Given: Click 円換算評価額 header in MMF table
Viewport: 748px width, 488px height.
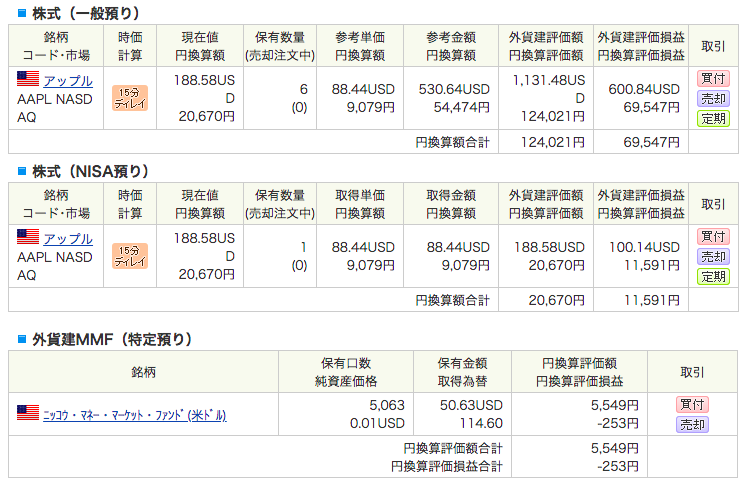Looking at the screenshot, I should [x=579, y=372].
